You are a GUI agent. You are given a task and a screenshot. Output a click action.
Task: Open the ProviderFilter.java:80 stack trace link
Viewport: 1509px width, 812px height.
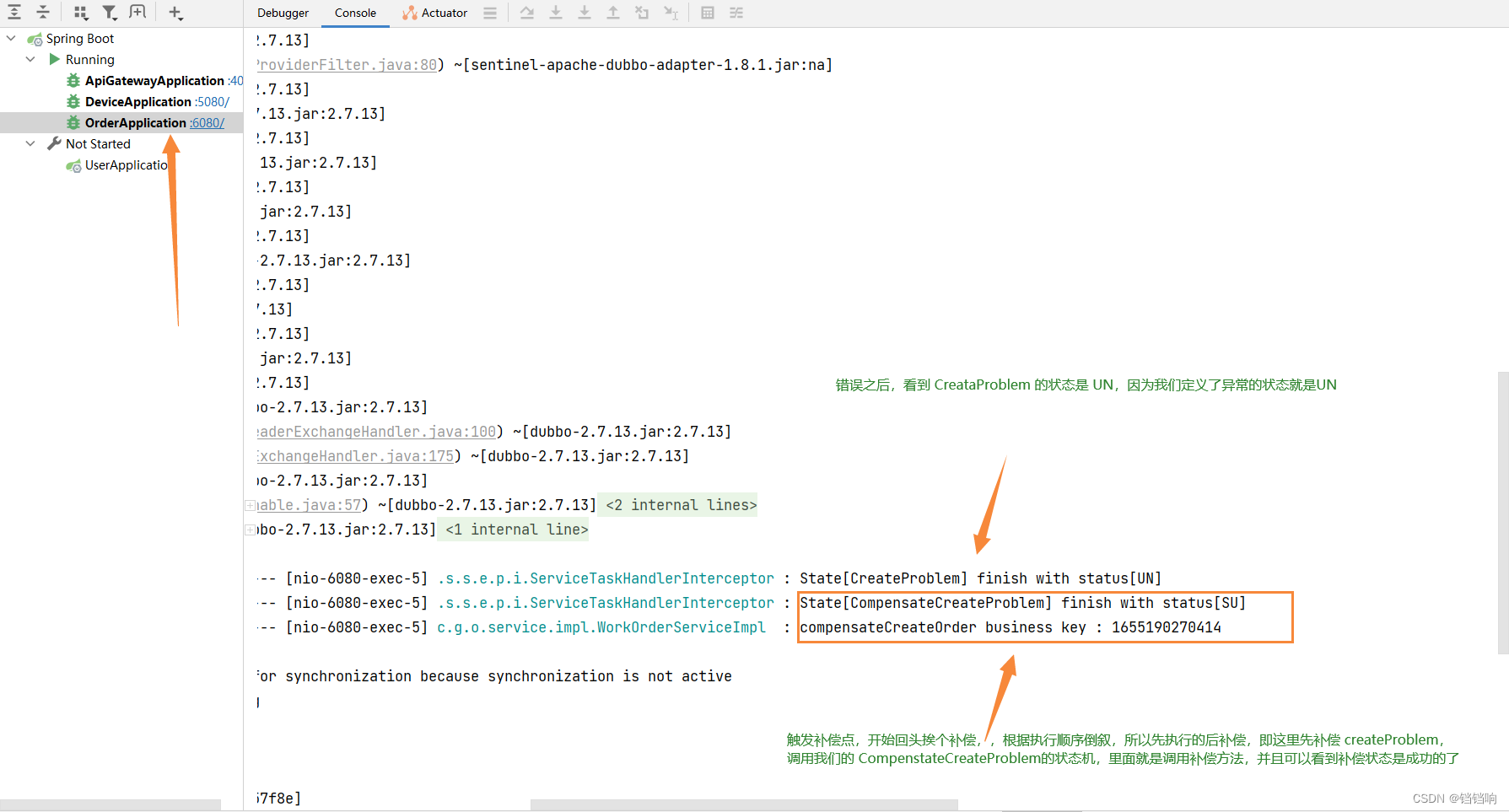348,65
